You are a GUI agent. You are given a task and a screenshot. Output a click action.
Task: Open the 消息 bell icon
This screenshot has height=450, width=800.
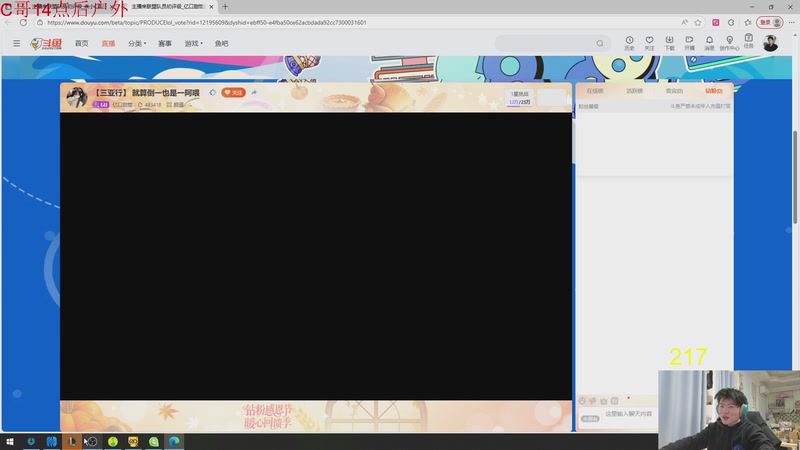coord(709,43)
